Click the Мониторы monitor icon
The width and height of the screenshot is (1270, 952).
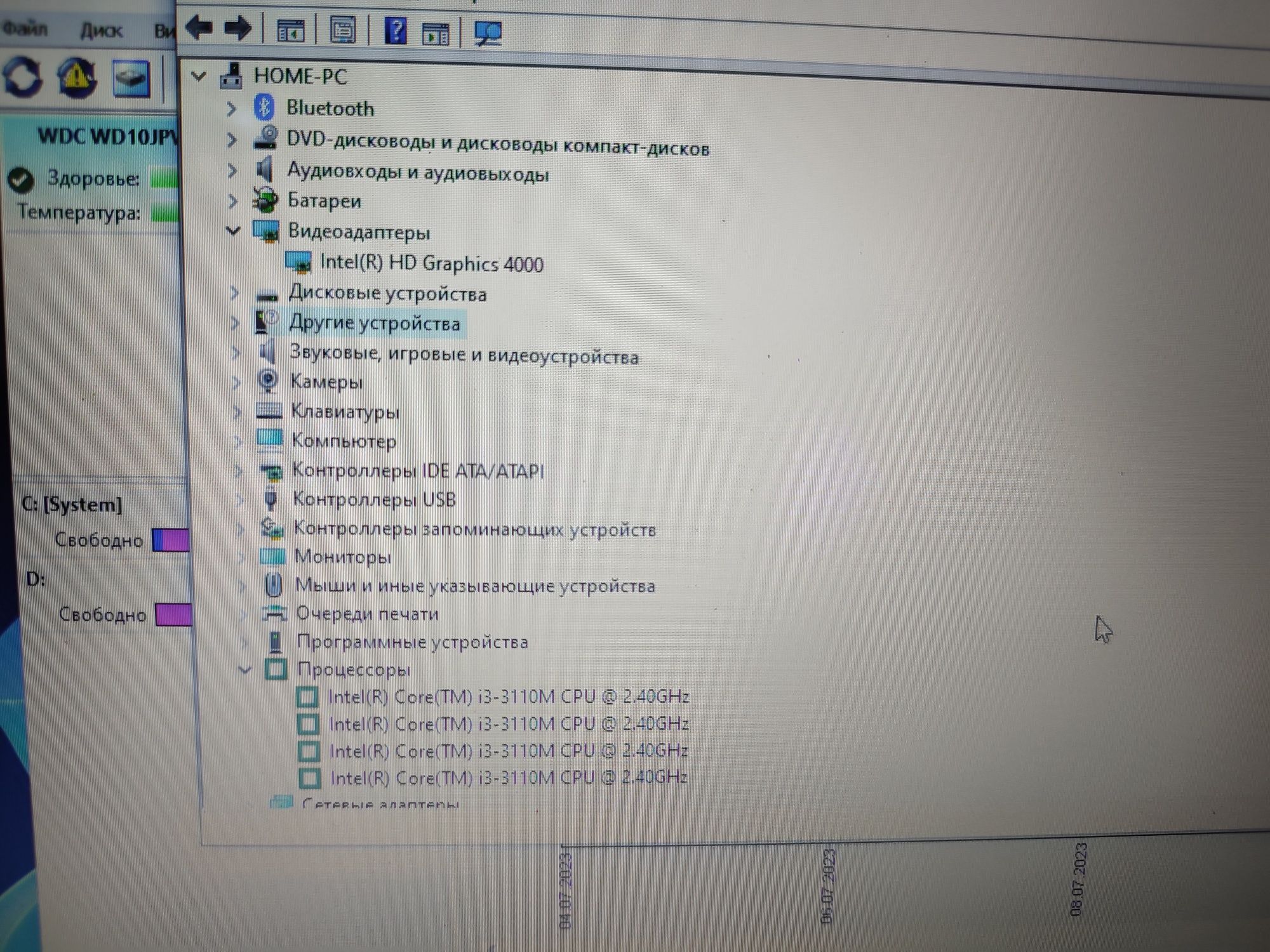(272, 556)
